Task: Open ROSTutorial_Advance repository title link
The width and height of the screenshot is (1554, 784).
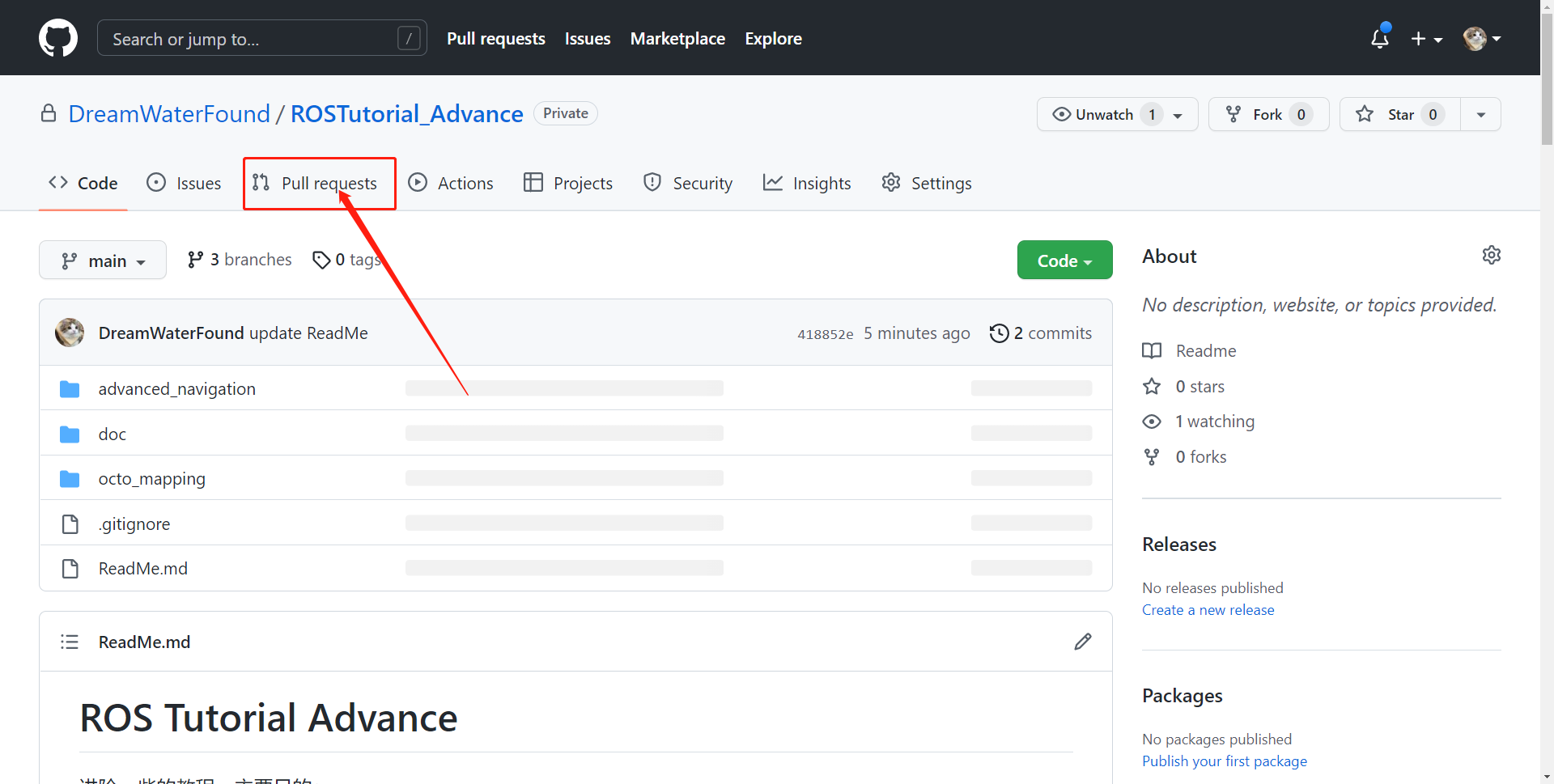Action: (x=406, y=113)
